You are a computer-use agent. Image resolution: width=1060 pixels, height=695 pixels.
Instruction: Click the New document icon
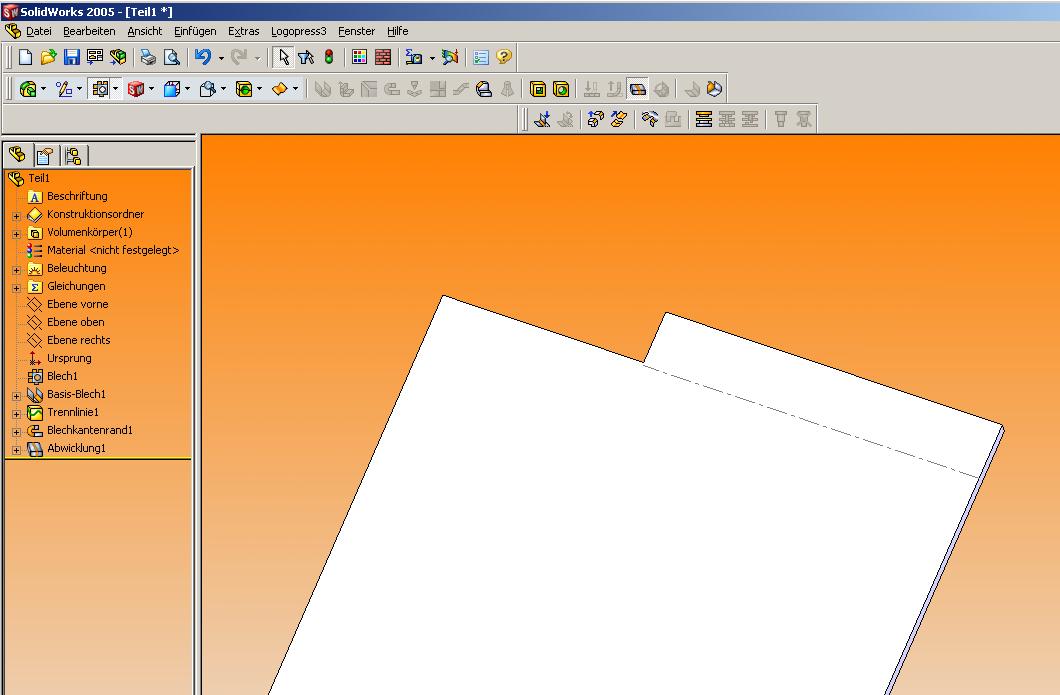click(26, 57)
